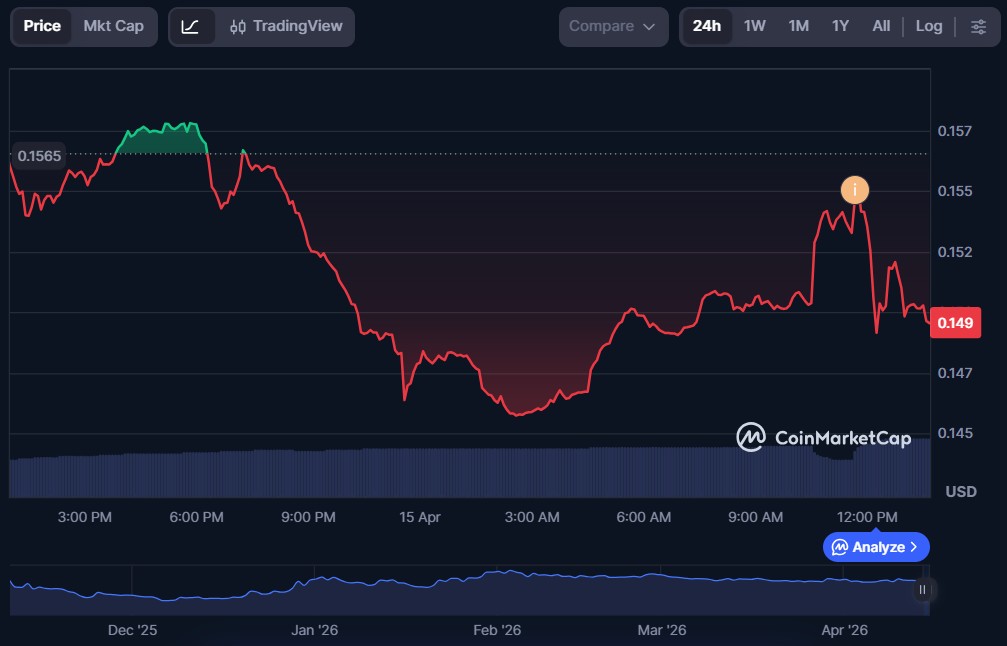Show the 1M time range

tap(798, 27)
